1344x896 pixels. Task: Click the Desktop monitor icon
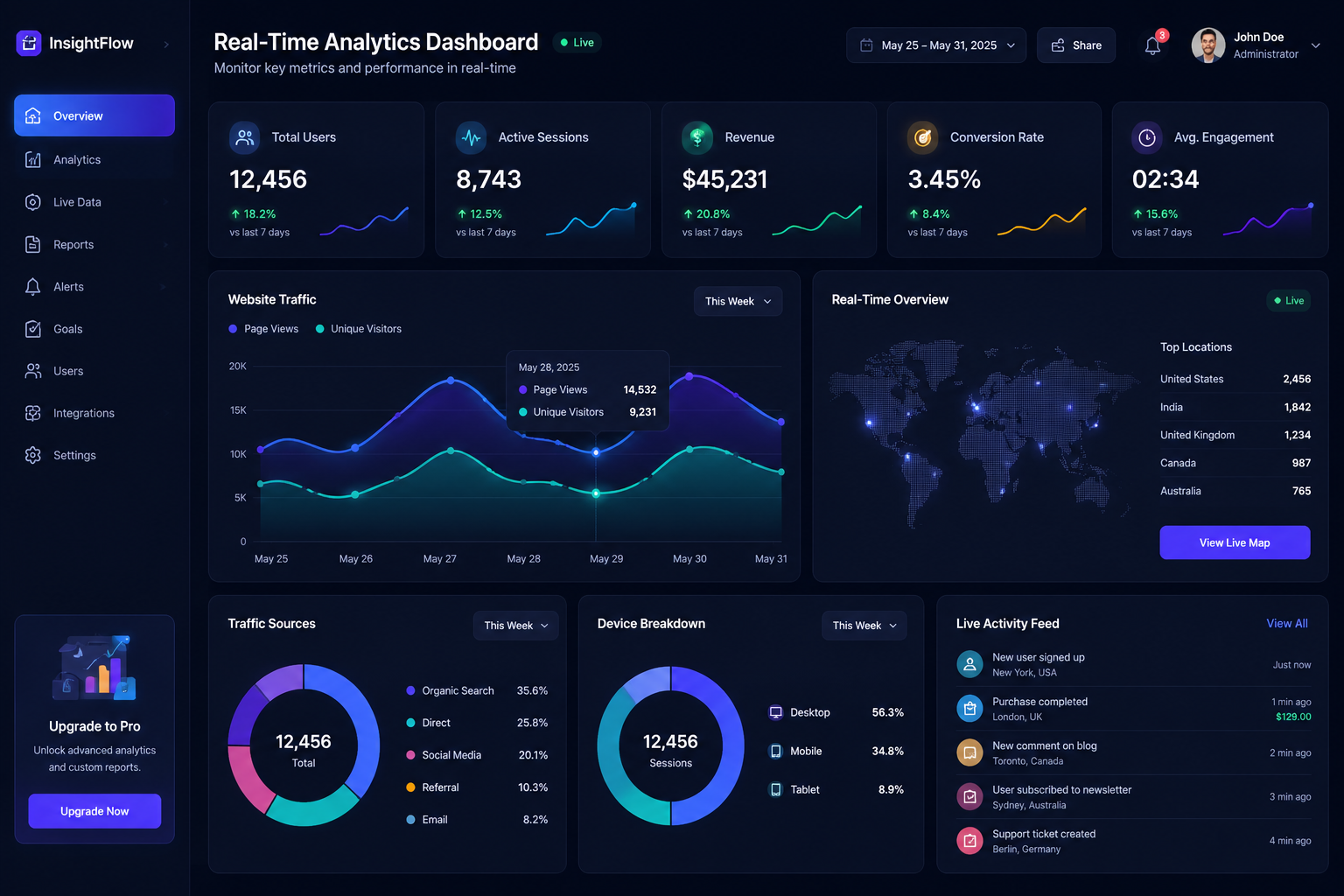pos(775,712)
